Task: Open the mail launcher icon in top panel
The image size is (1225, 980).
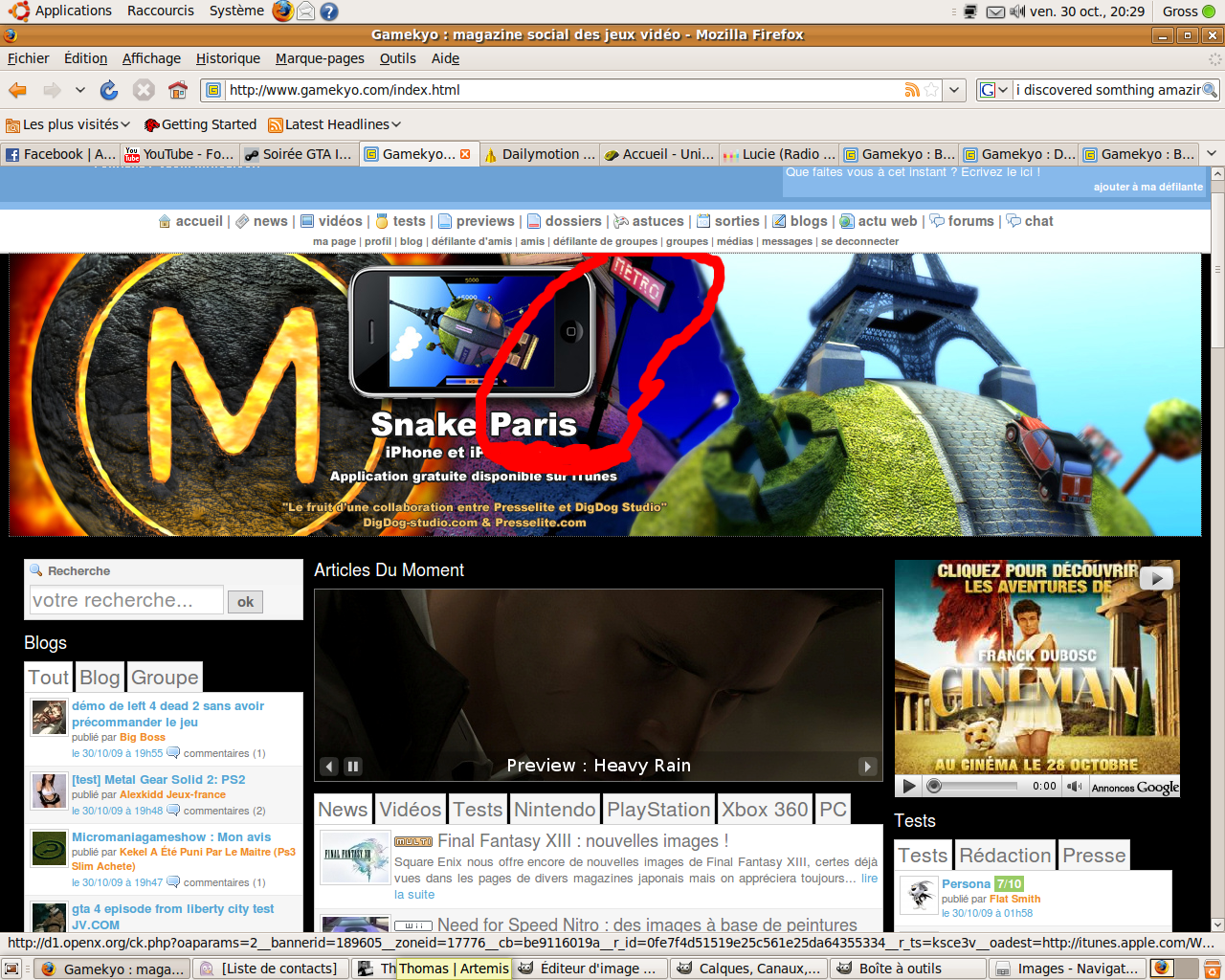Action: pyautogui.click(x=305, y=11)
